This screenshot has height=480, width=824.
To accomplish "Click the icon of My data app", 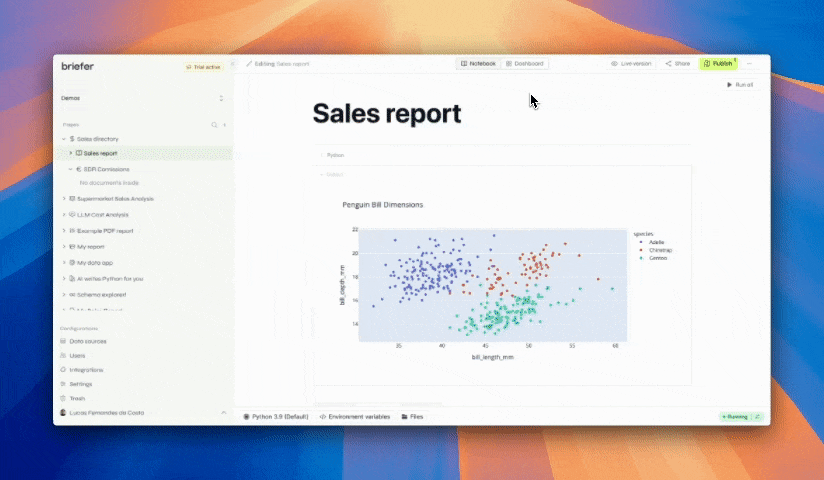I will point(72,263).
